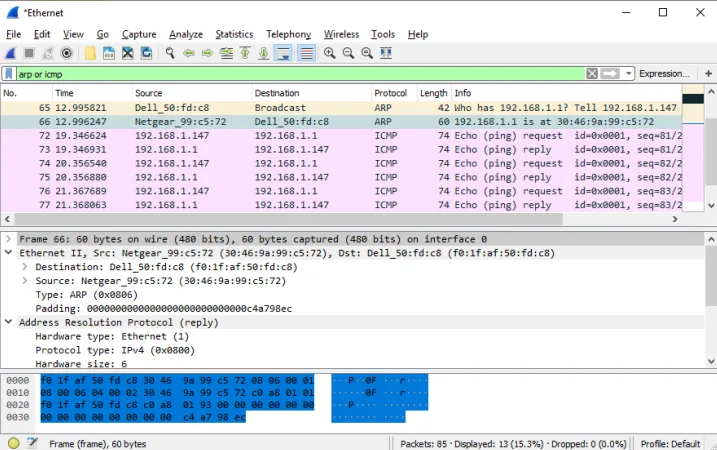Image resolution: width=717 pixels, height=450 pixels.
Task: Open Find Packet magnifier tool
Action: (x=170, y=53)
